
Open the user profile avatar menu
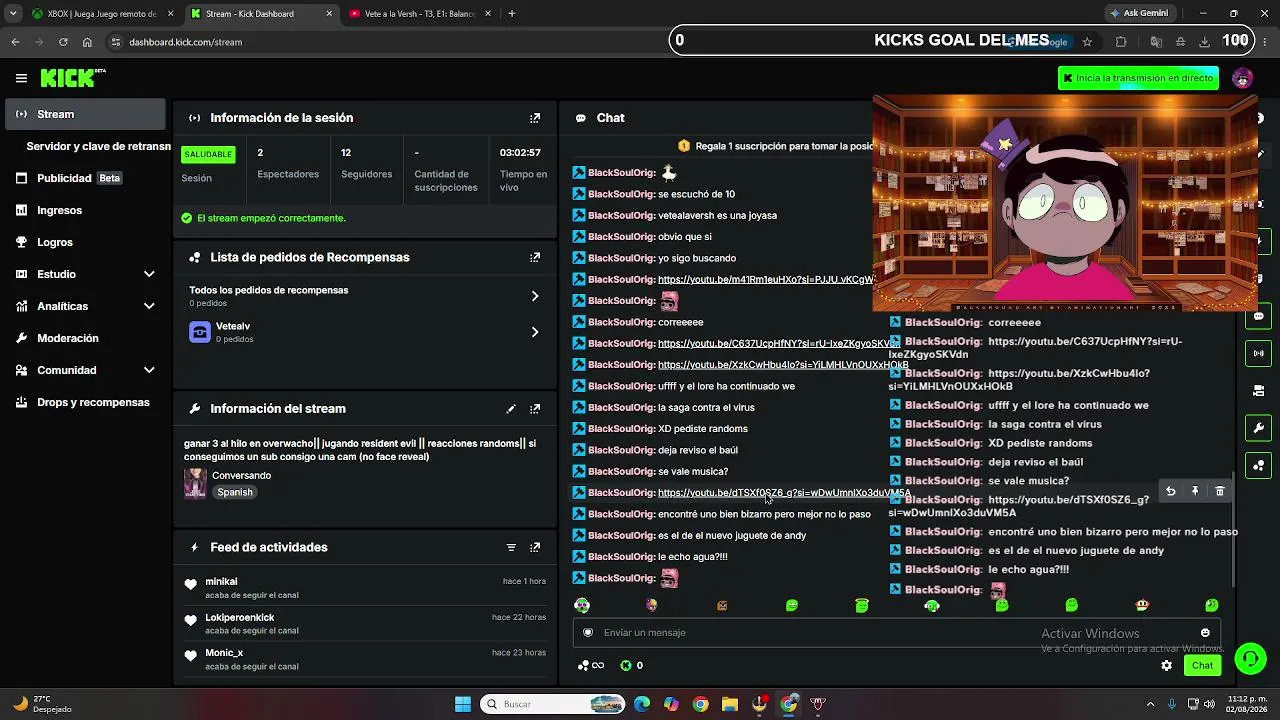(x=1243, y=78)
